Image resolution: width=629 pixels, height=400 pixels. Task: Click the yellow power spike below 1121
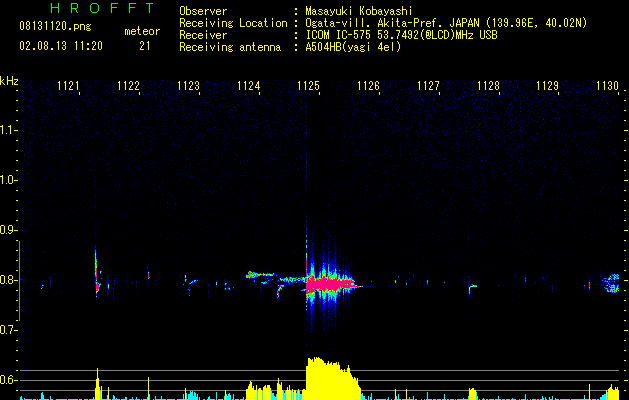click(x=97, y=383)
